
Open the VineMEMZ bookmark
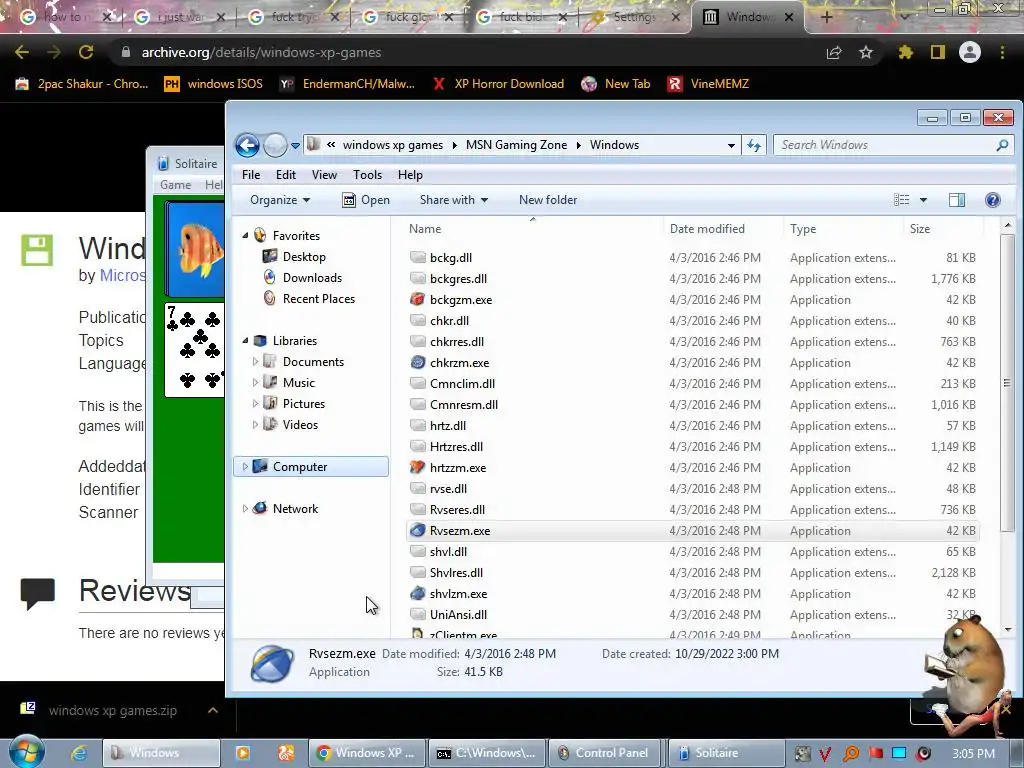click(x=708, y=84)
